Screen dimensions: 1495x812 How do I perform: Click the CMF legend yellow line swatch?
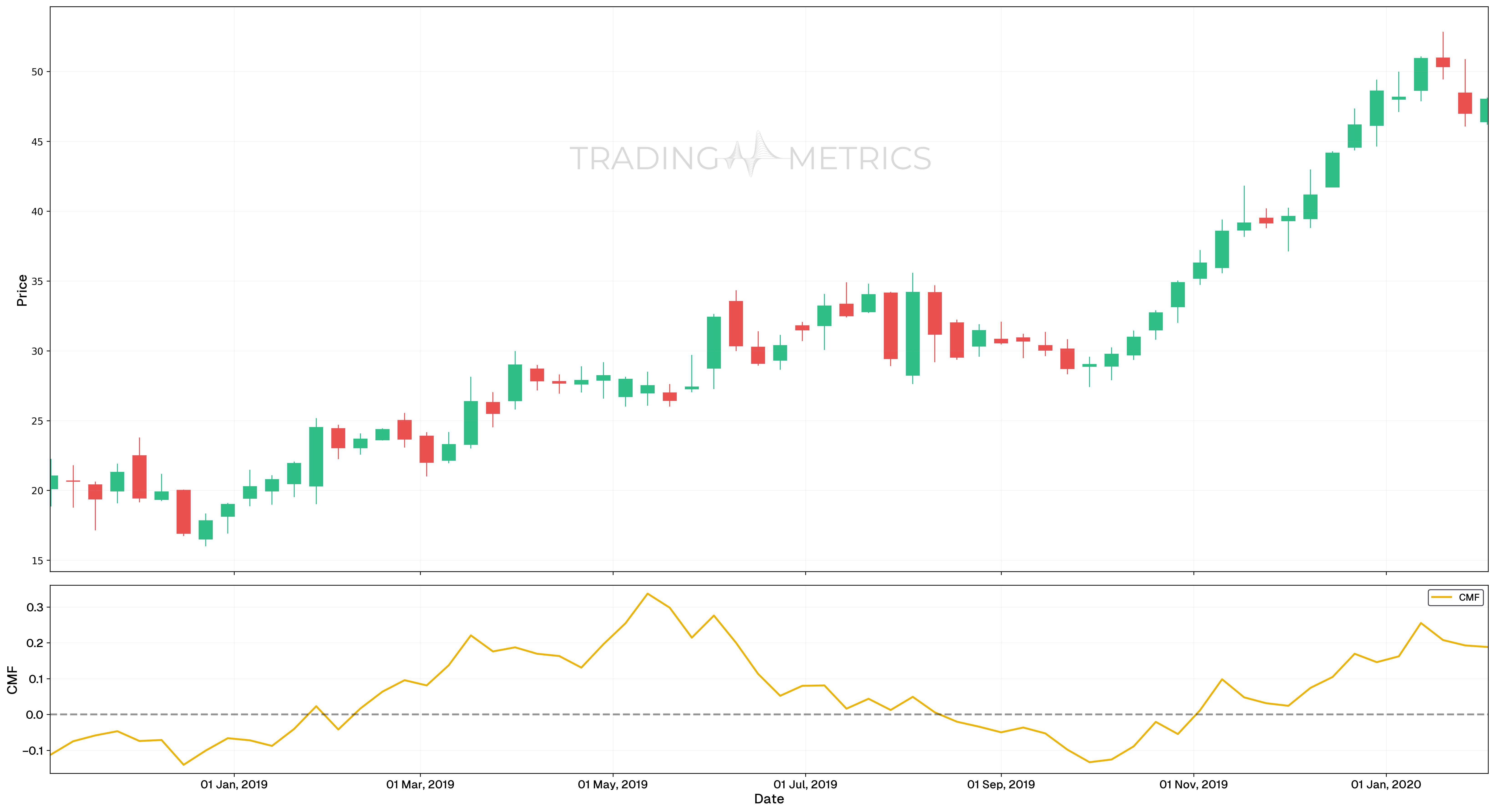point(1442,597)
